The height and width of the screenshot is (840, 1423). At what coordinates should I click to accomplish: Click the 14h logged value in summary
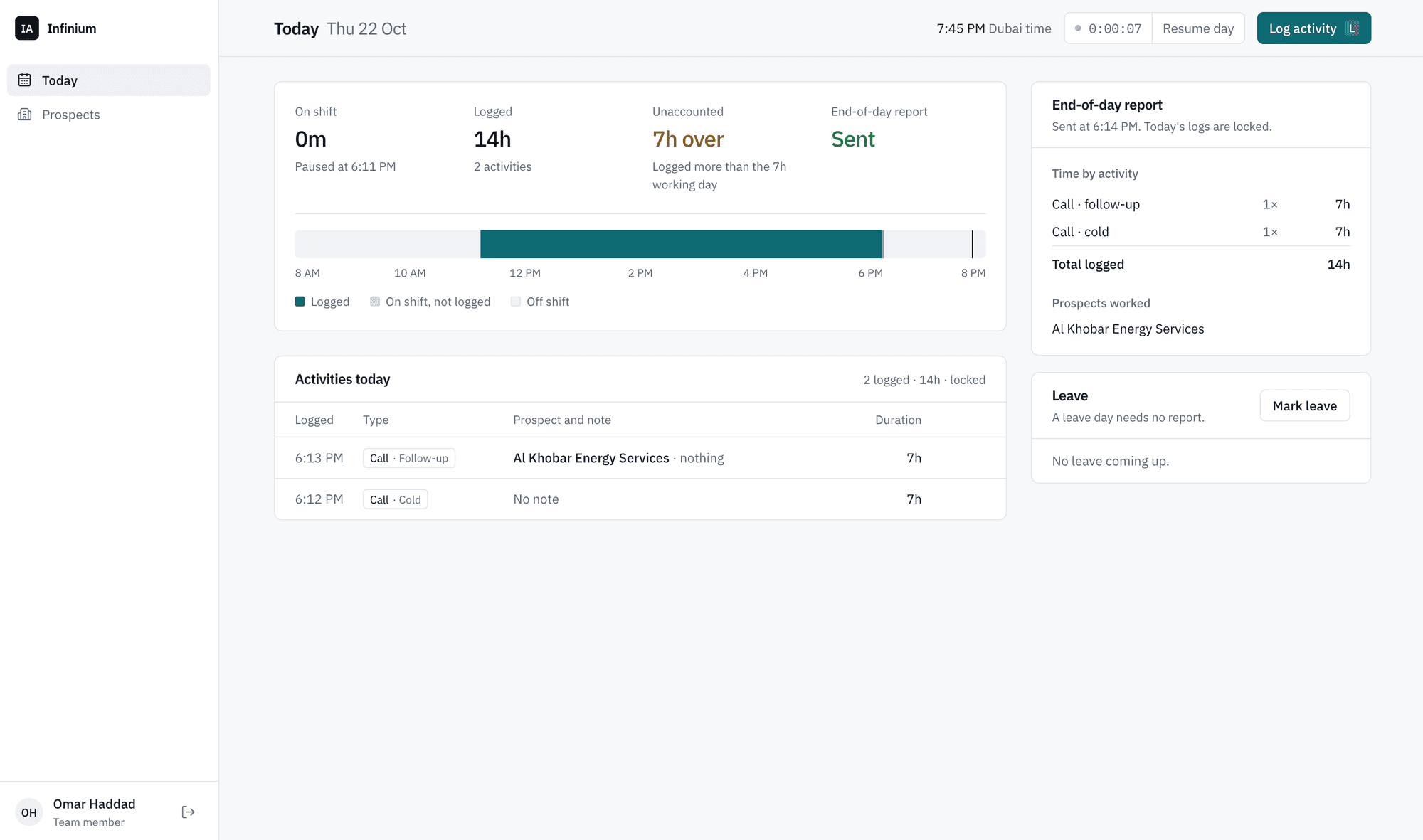coord(492,139)
